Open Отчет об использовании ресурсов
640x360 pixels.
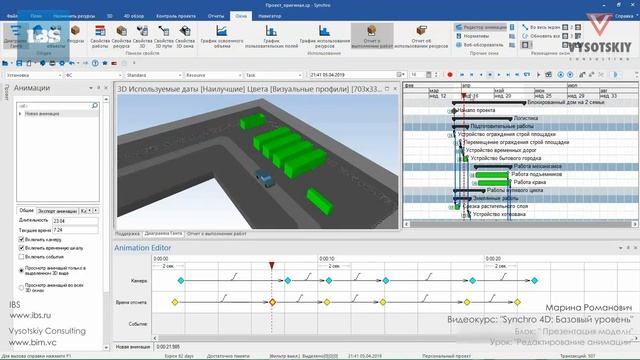(x=421, y=37)
